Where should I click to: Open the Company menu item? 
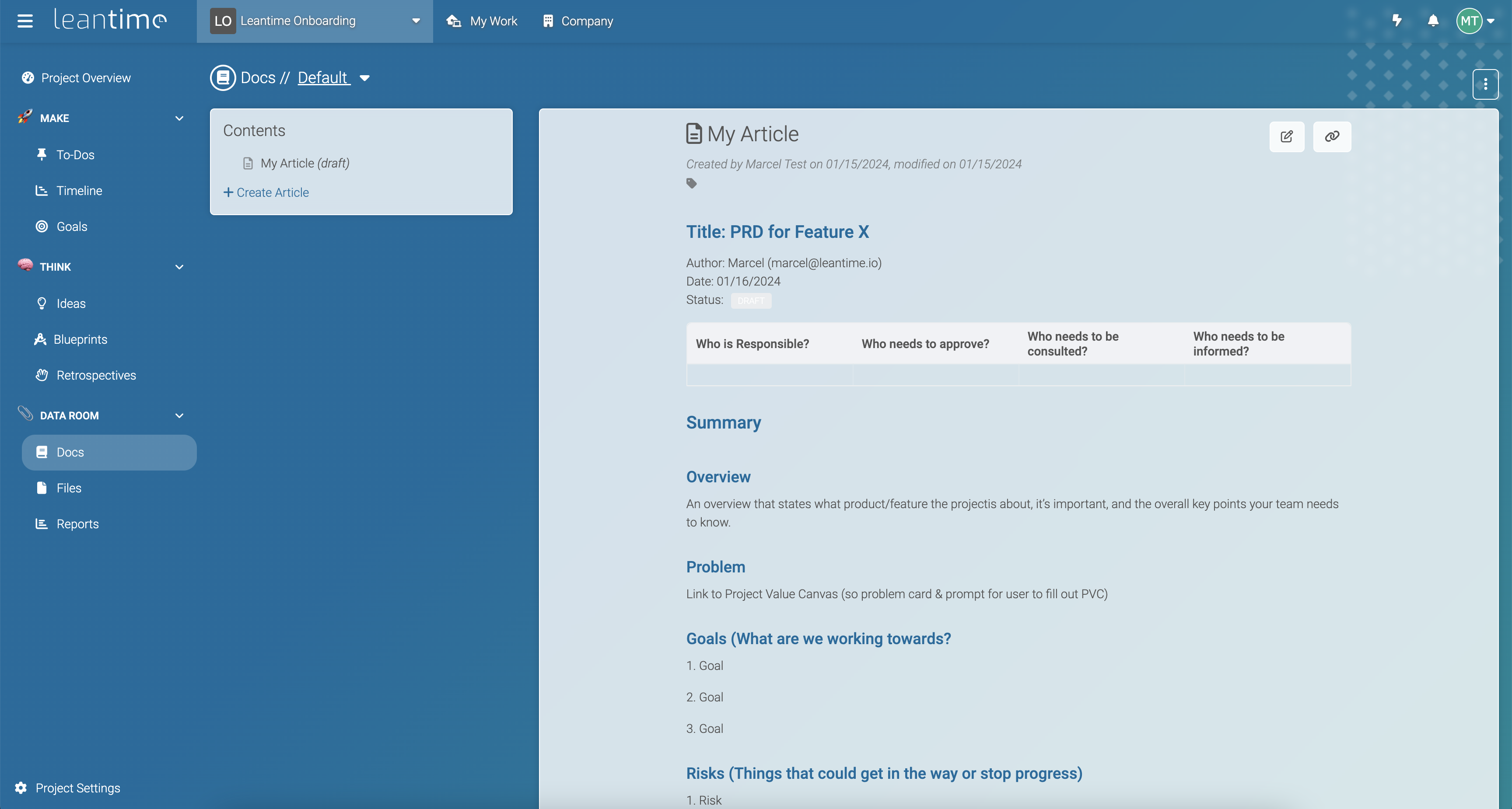pyautogui.click(x=577, y=21)
